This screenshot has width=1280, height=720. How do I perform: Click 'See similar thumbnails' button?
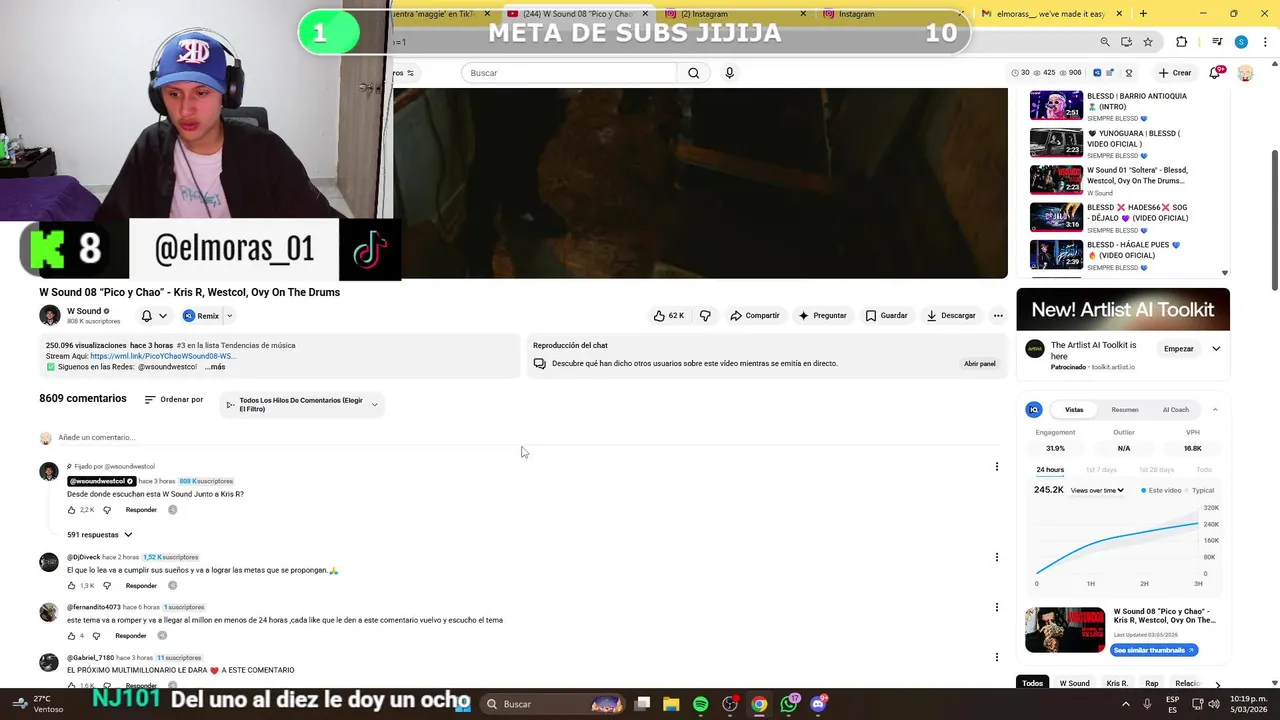(x=1154, y=650)
